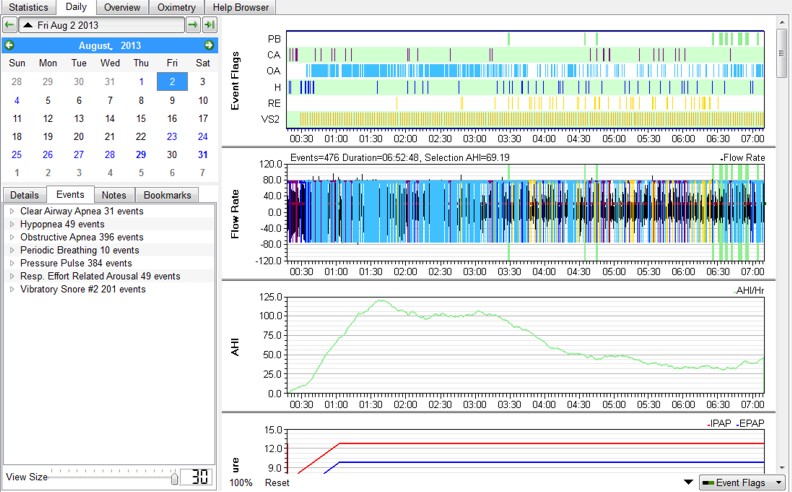
Task: Open the Event Flags graph dropdown
Action: coord(743,482)
